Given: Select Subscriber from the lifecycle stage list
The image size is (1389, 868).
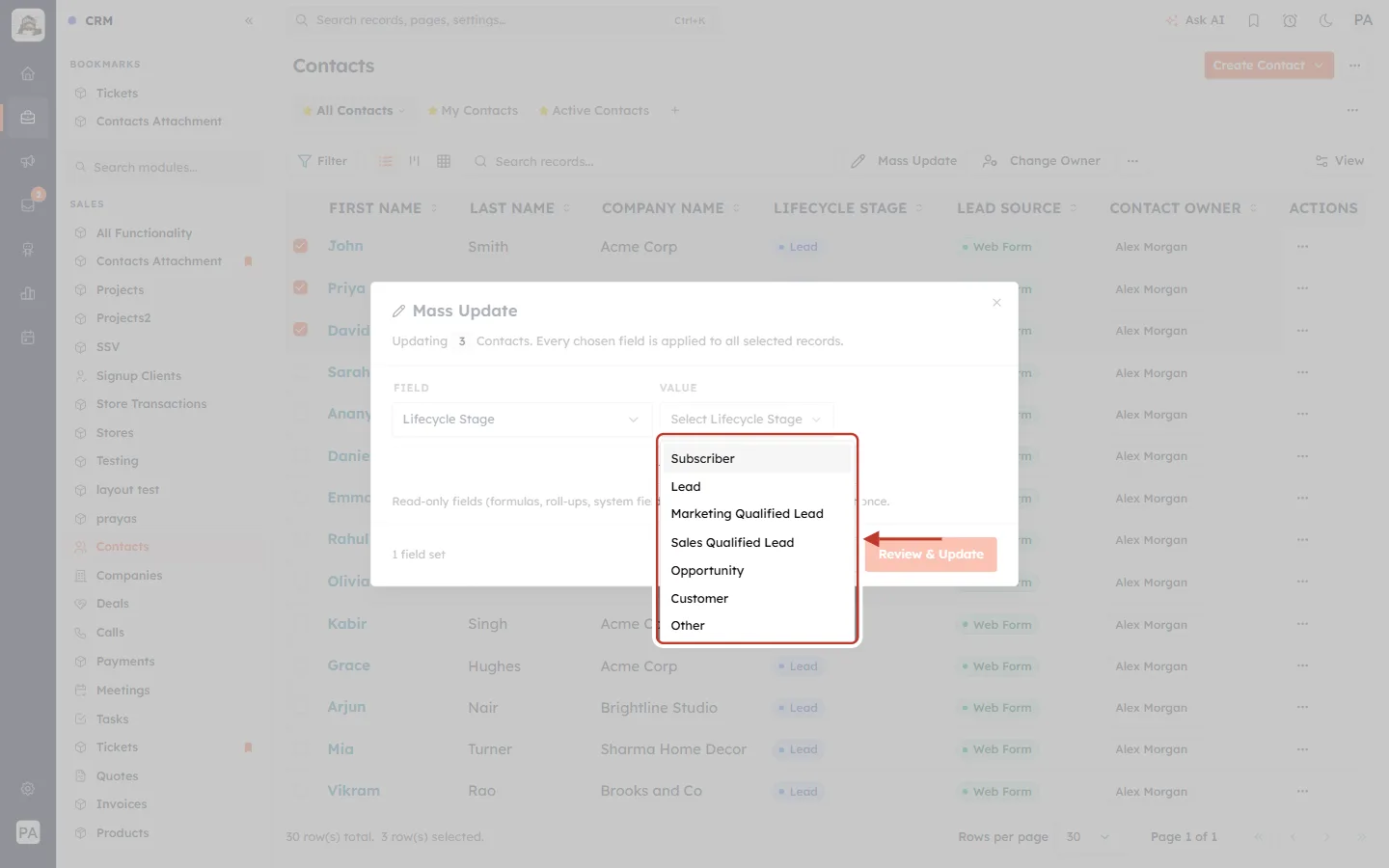Looking at the screenshot, I should [x=757, y=459].
